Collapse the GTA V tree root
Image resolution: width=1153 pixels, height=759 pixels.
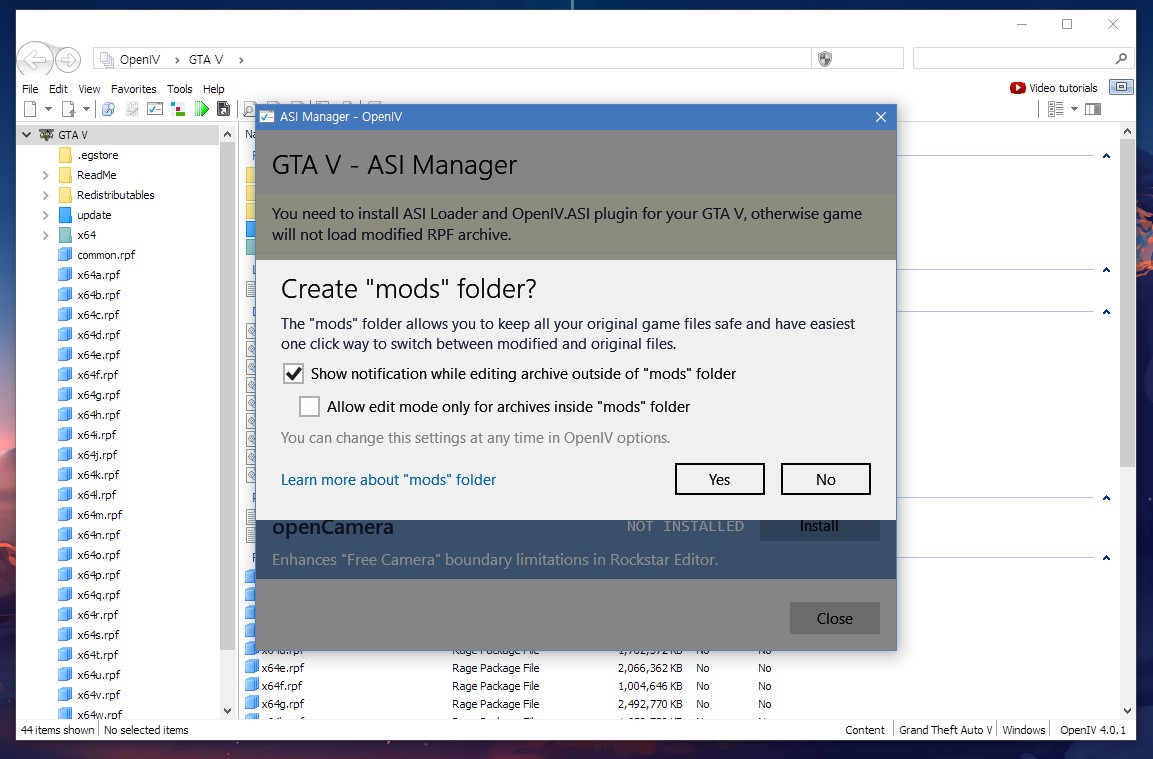[26, 135]
